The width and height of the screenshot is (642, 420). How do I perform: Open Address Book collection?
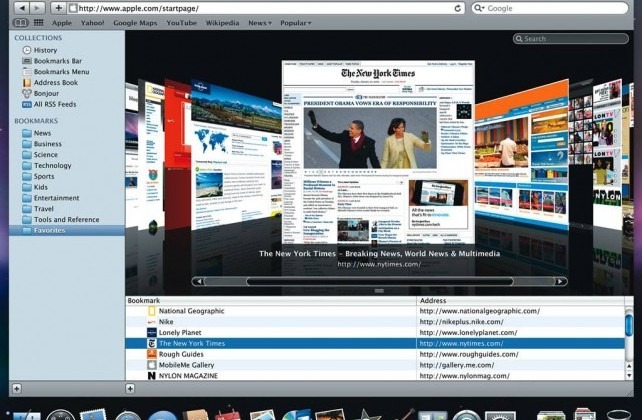(56, 83)
